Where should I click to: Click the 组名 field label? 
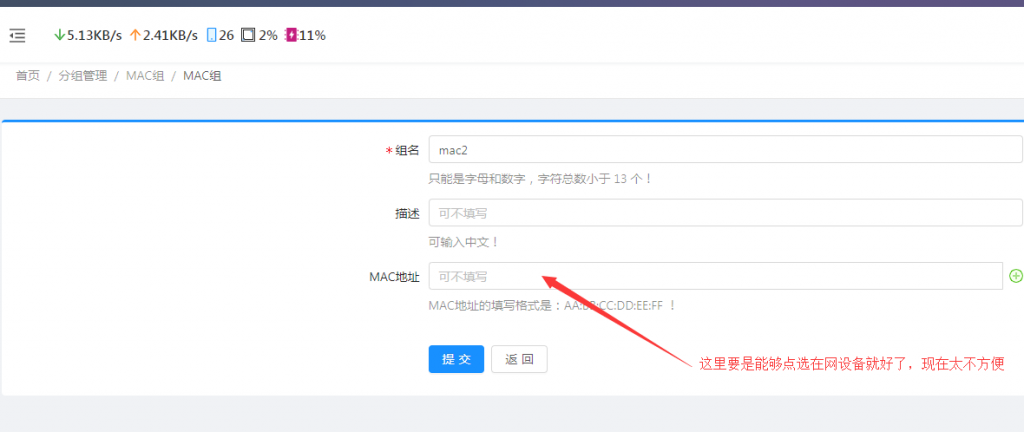pos(408,150)
